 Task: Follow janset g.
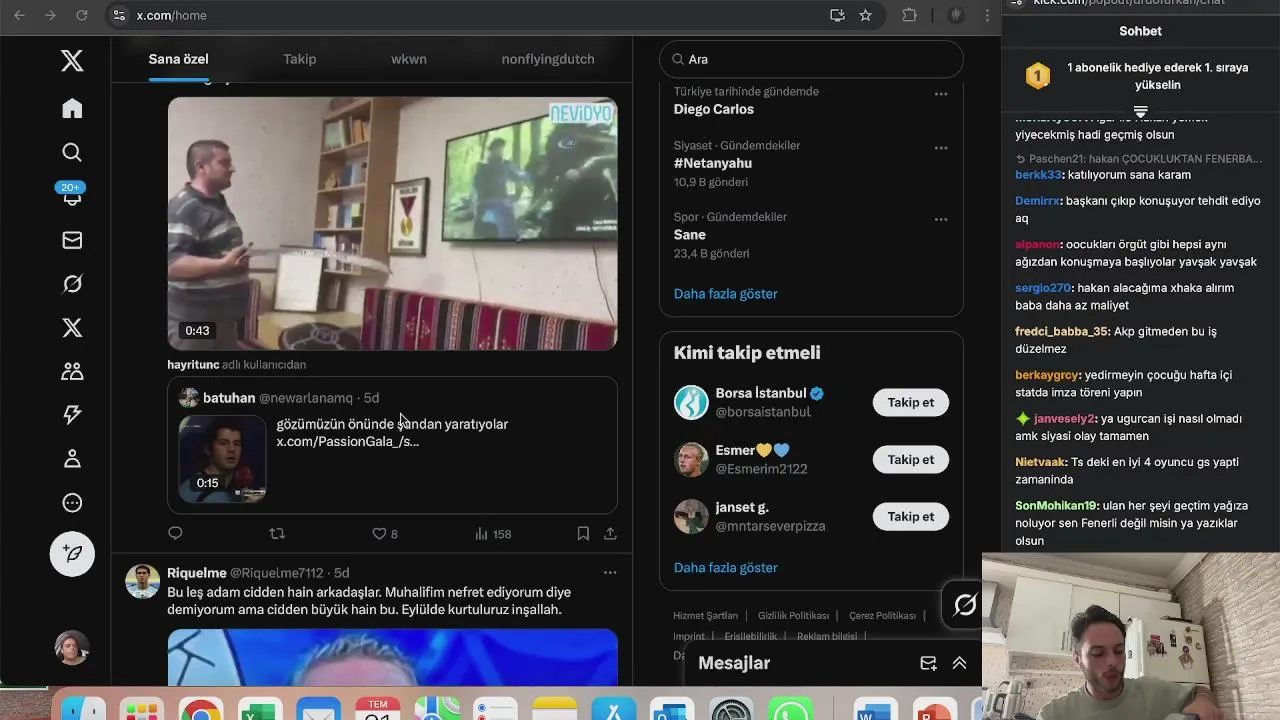point(910,516)
